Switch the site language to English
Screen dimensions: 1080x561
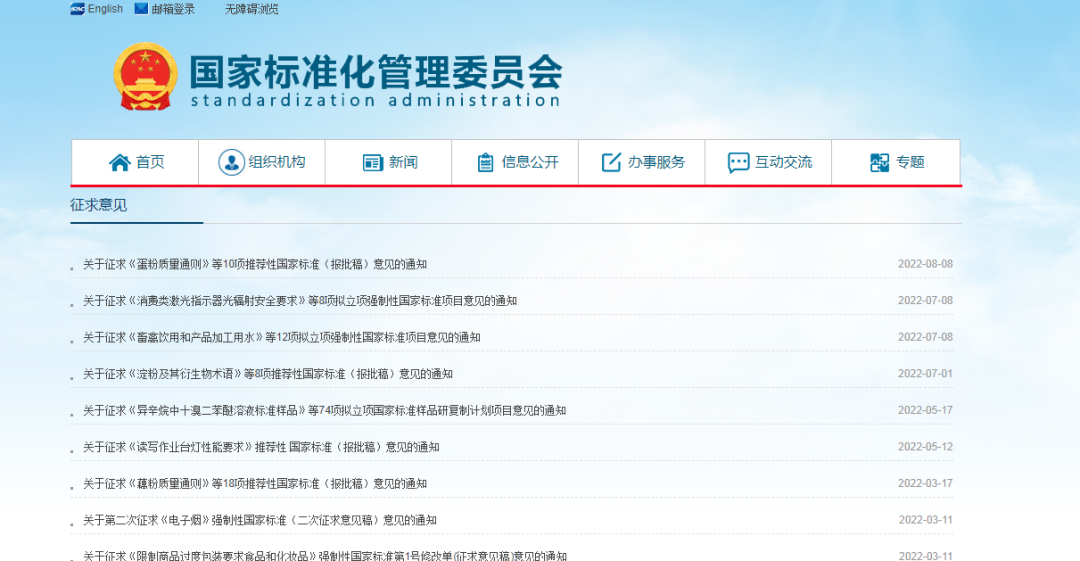[x=105, y=9]
